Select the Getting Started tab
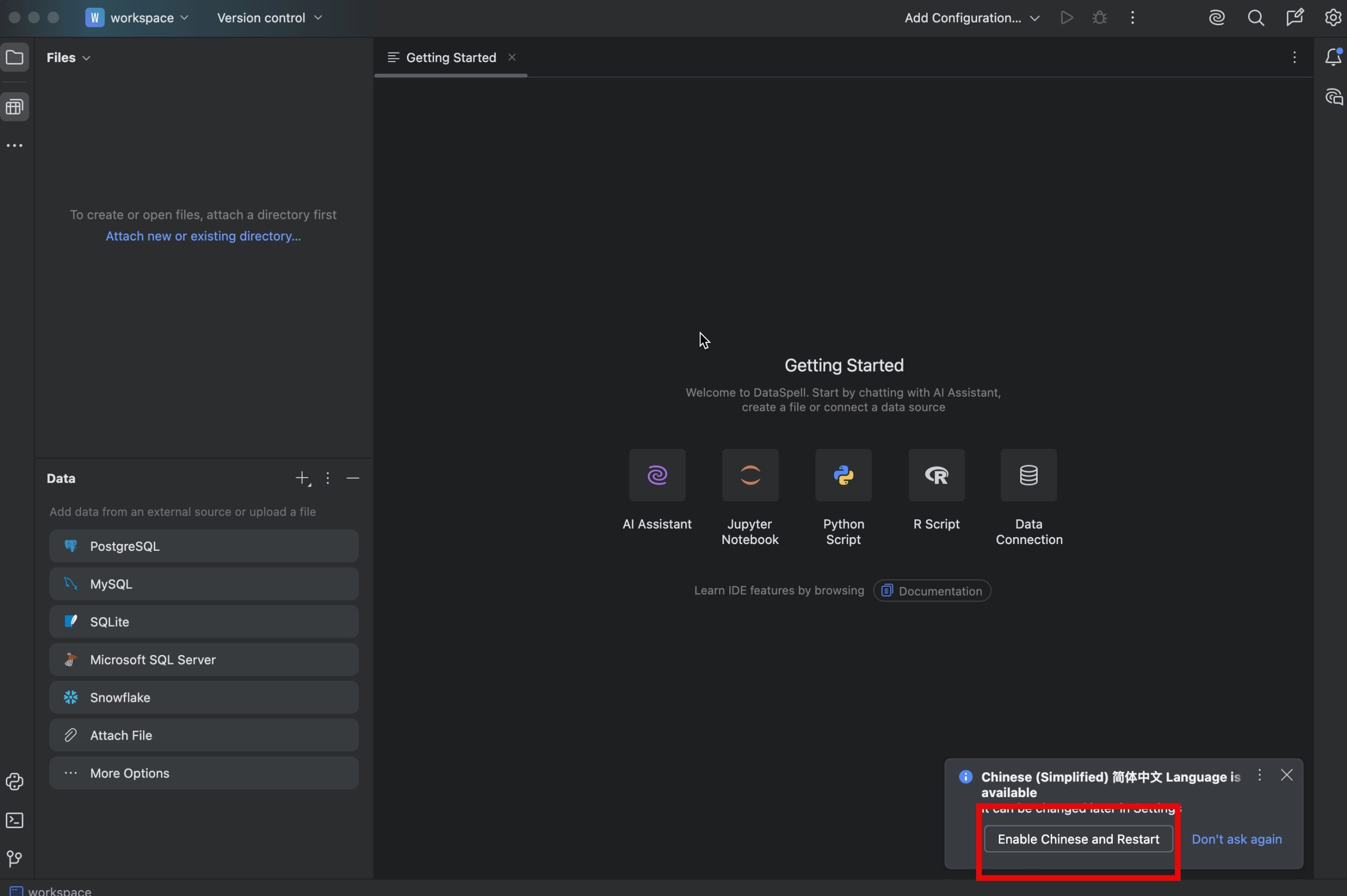 (450, 58)
